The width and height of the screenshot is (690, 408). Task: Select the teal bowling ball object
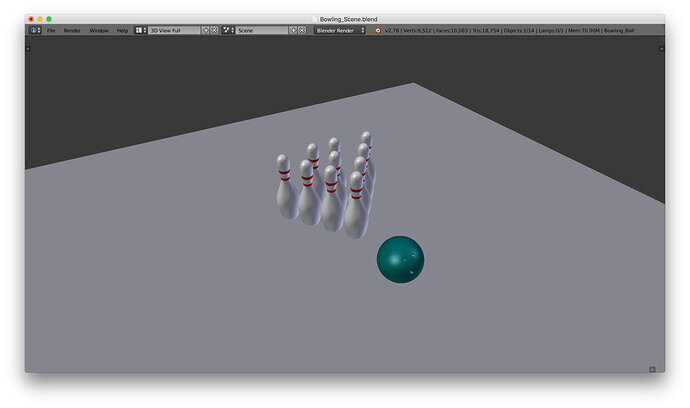pos(400,259)
